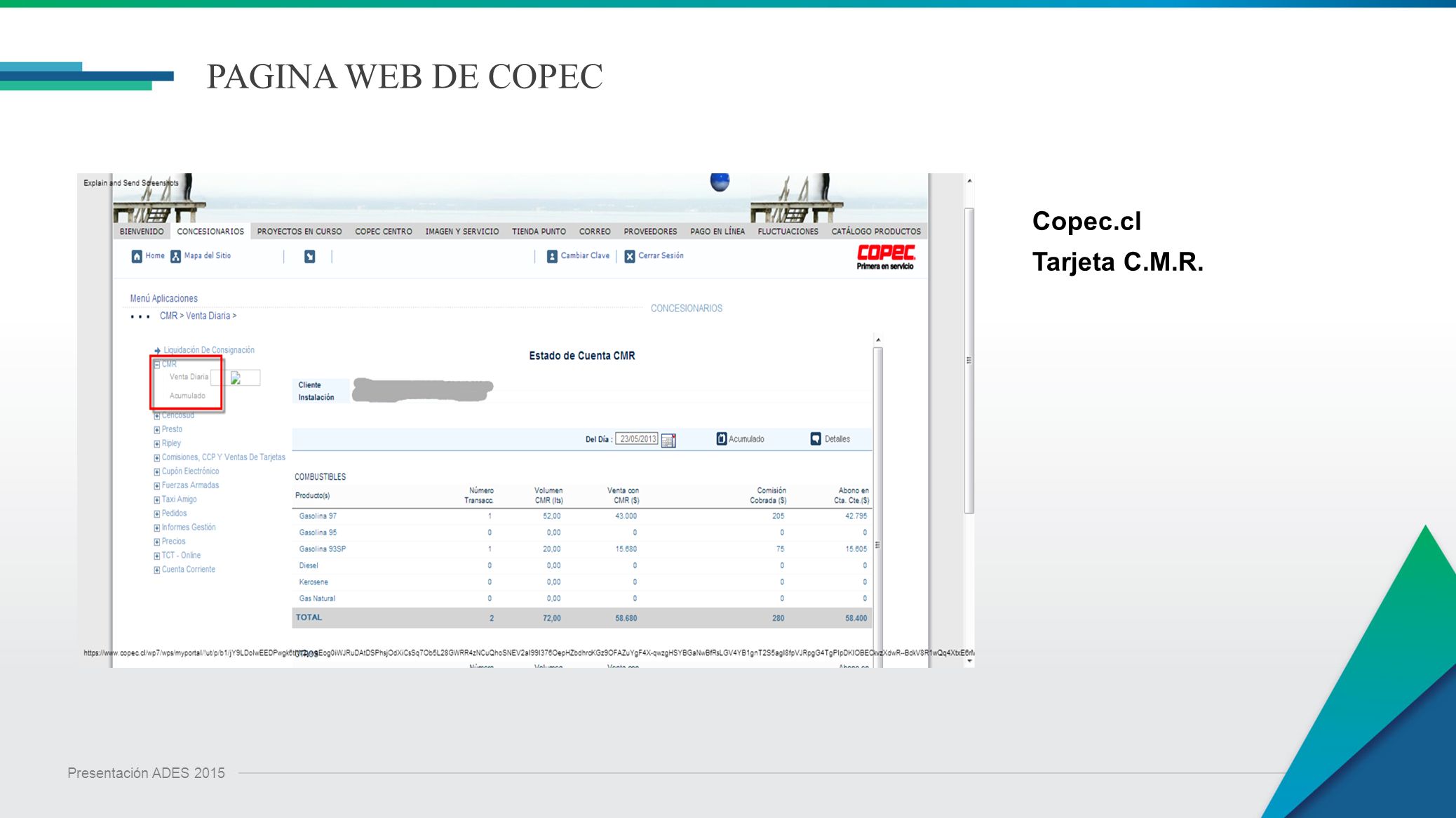The width and height of the screenshot is (1456, 818).
Task: Expand the Pedidos node
Action: point(157,514)
